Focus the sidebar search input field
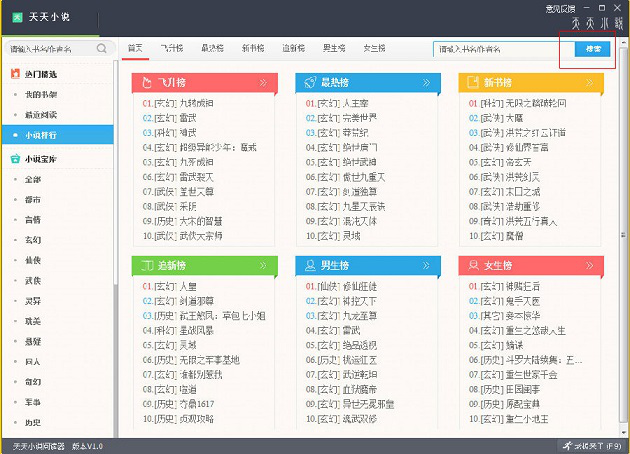Viewport: 630px width, 454px height. click(52, 49)
